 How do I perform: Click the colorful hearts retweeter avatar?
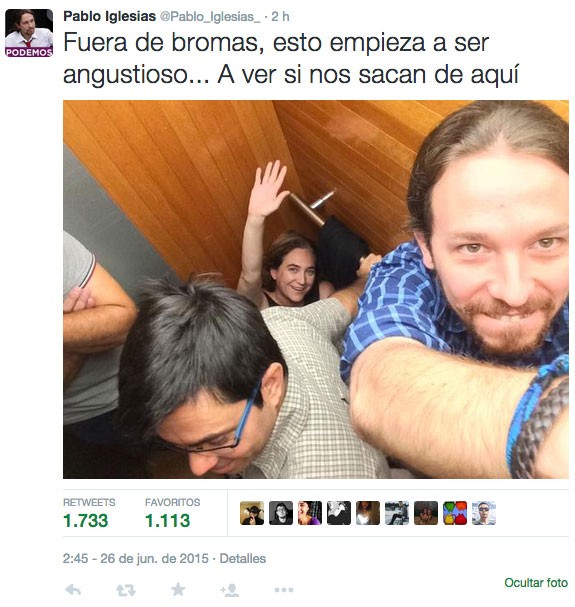click(x=455, y=513)
